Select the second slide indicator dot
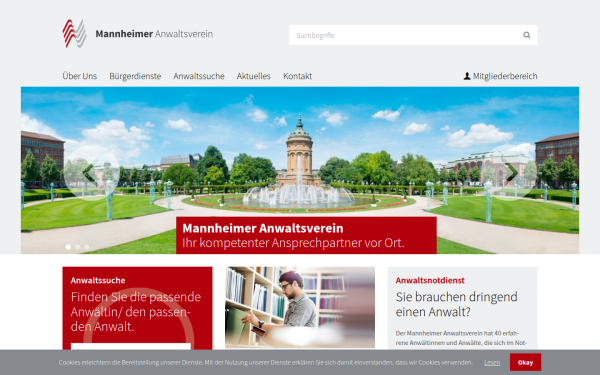This screenshot has height=375, width=600. click(78, 247)
